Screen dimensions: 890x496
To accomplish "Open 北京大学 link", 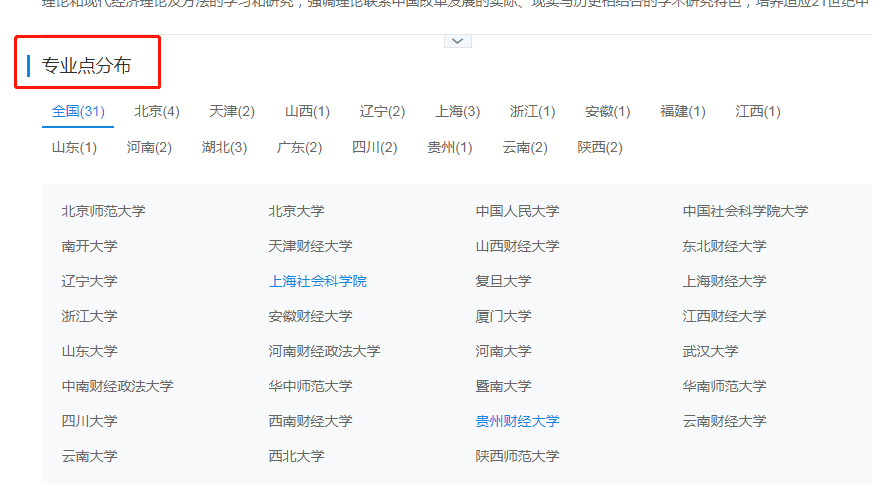I will [x=296, y=211].
